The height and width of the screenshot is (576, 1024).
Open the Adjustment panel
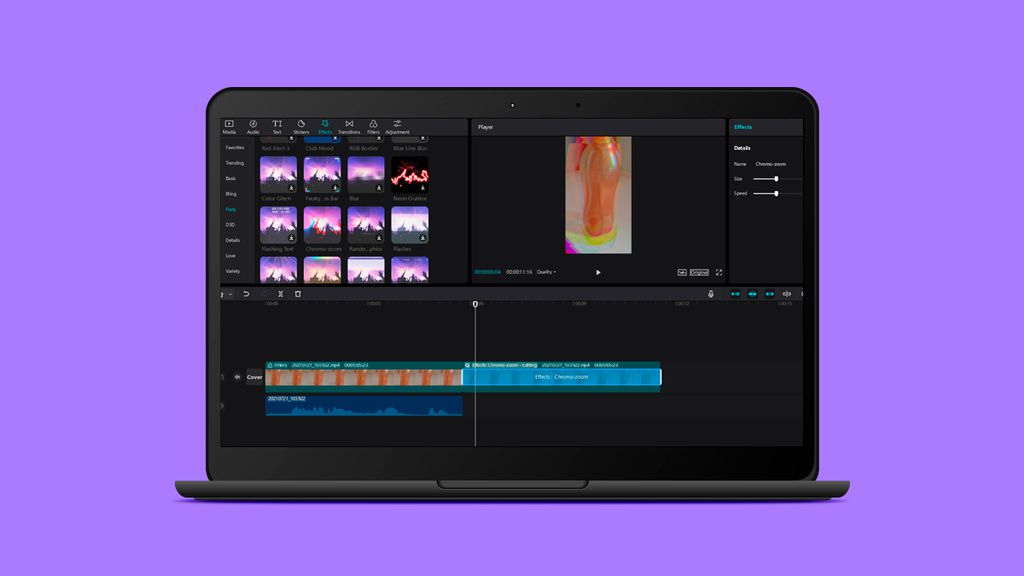pos(397,126)
